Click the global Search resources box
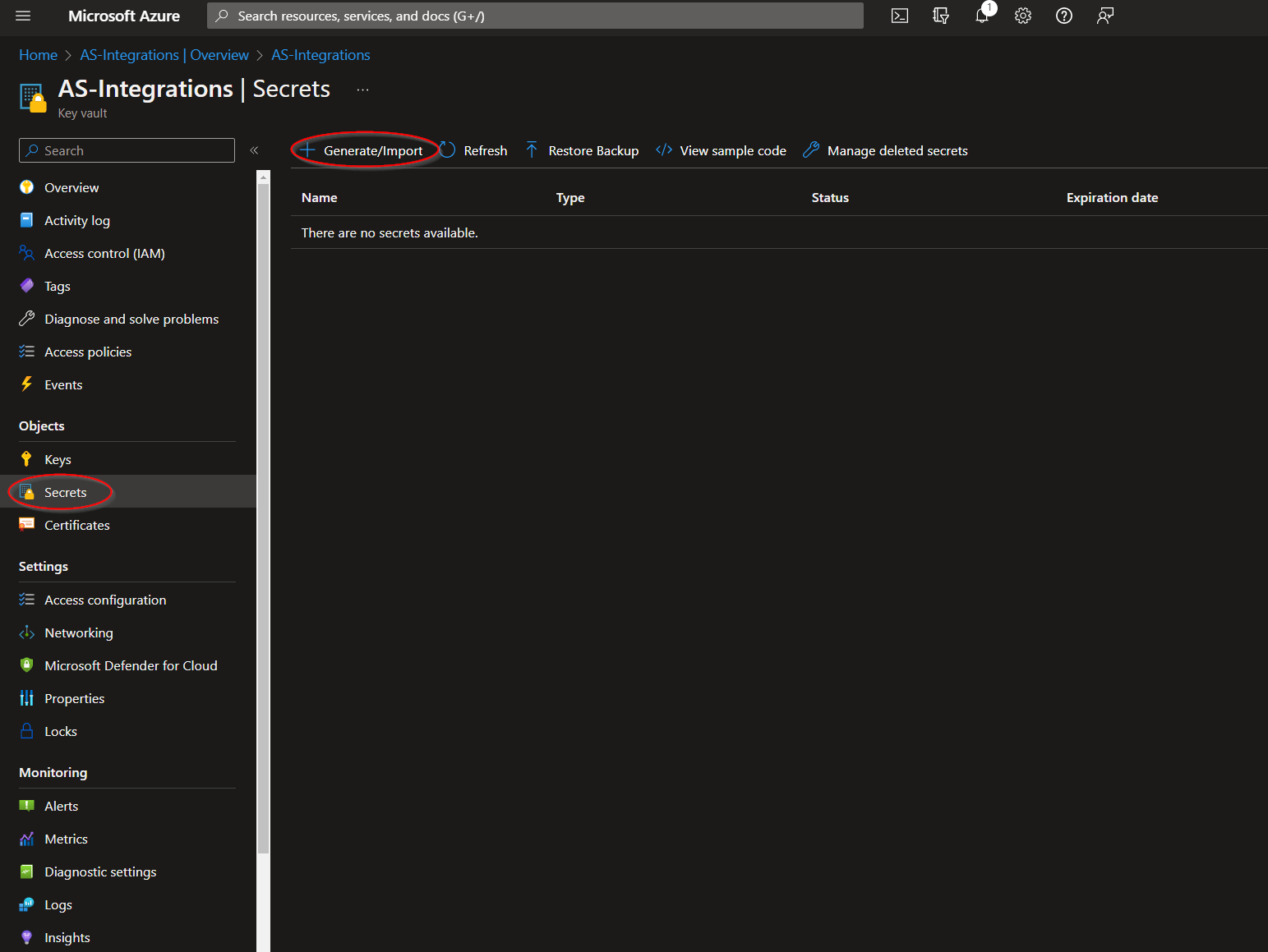Viewport: 1268px width, 952px height. point(535,16)
